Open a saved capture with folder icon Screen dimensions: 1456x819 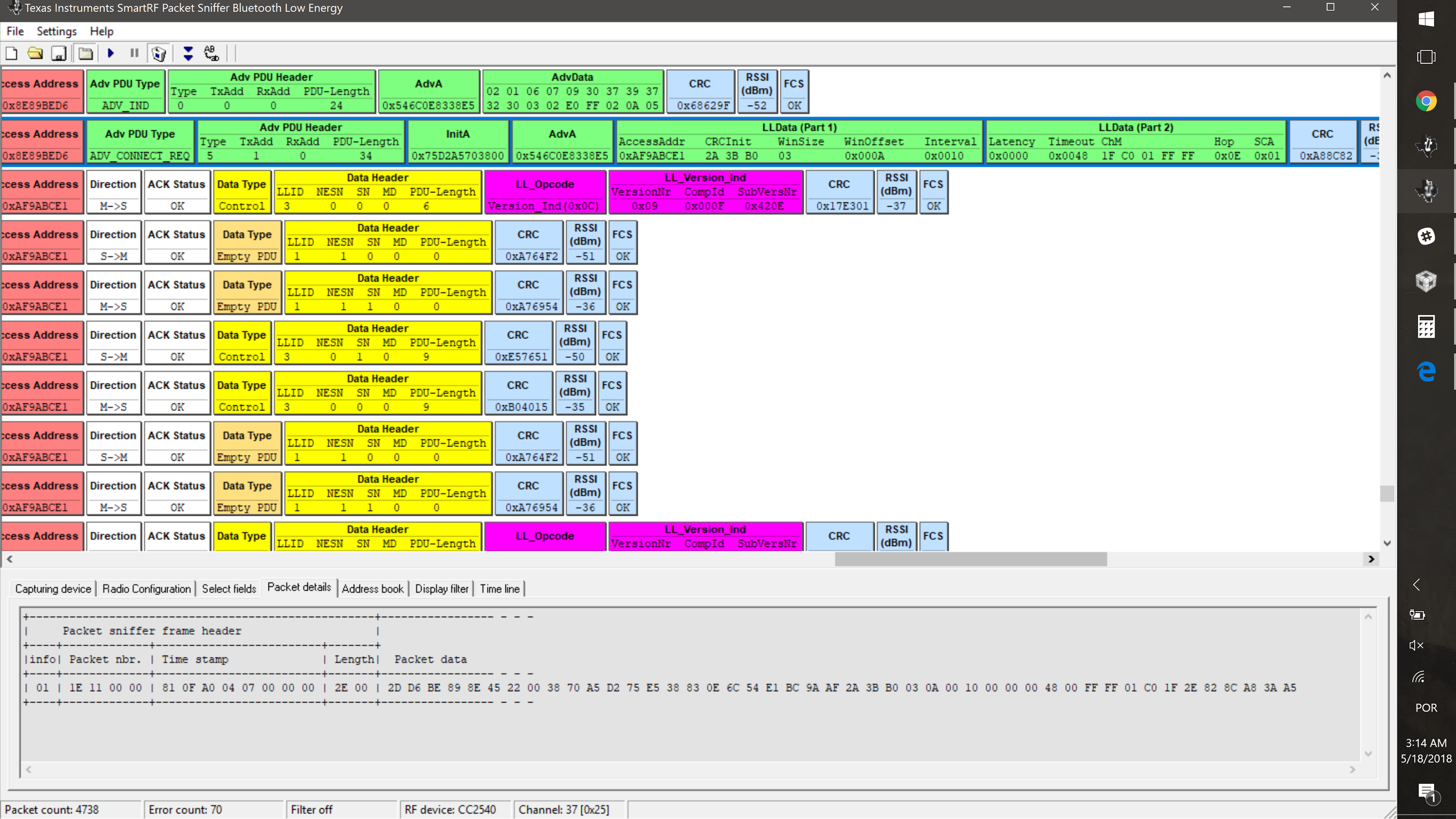tap(35, 54)
